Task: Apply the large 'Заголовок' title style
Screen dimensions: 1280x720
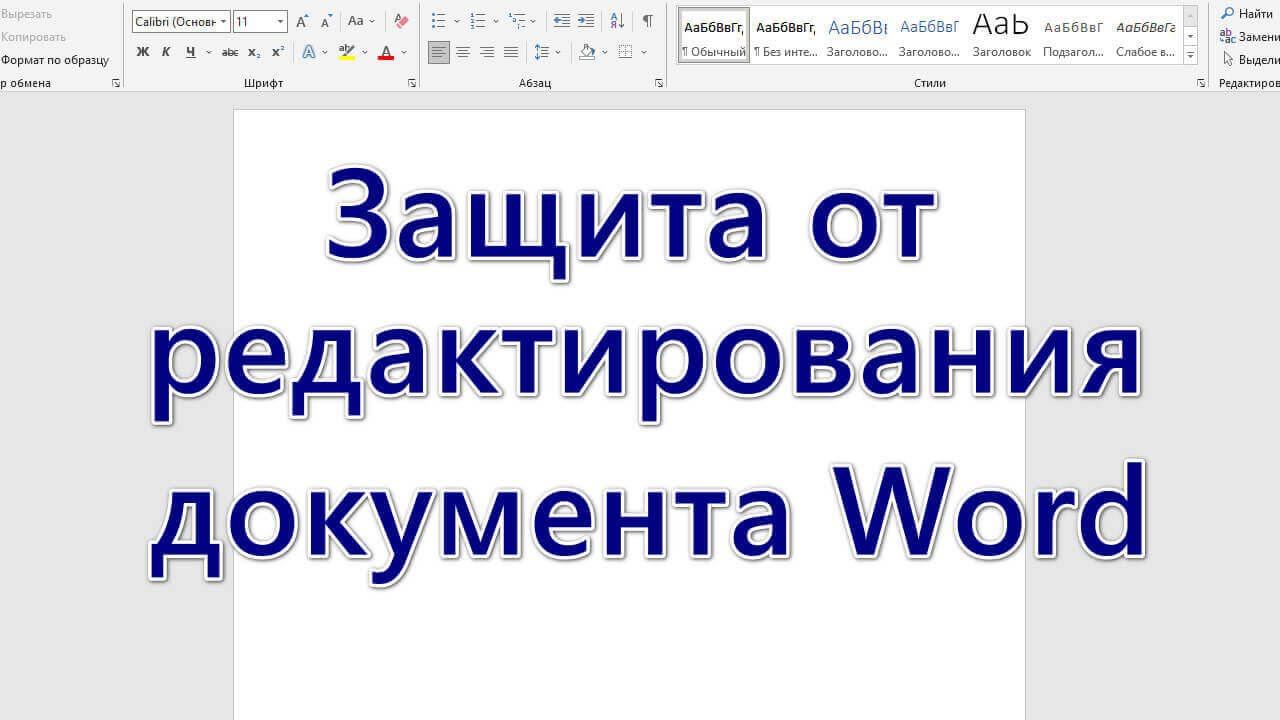Action: [1001, 36]
